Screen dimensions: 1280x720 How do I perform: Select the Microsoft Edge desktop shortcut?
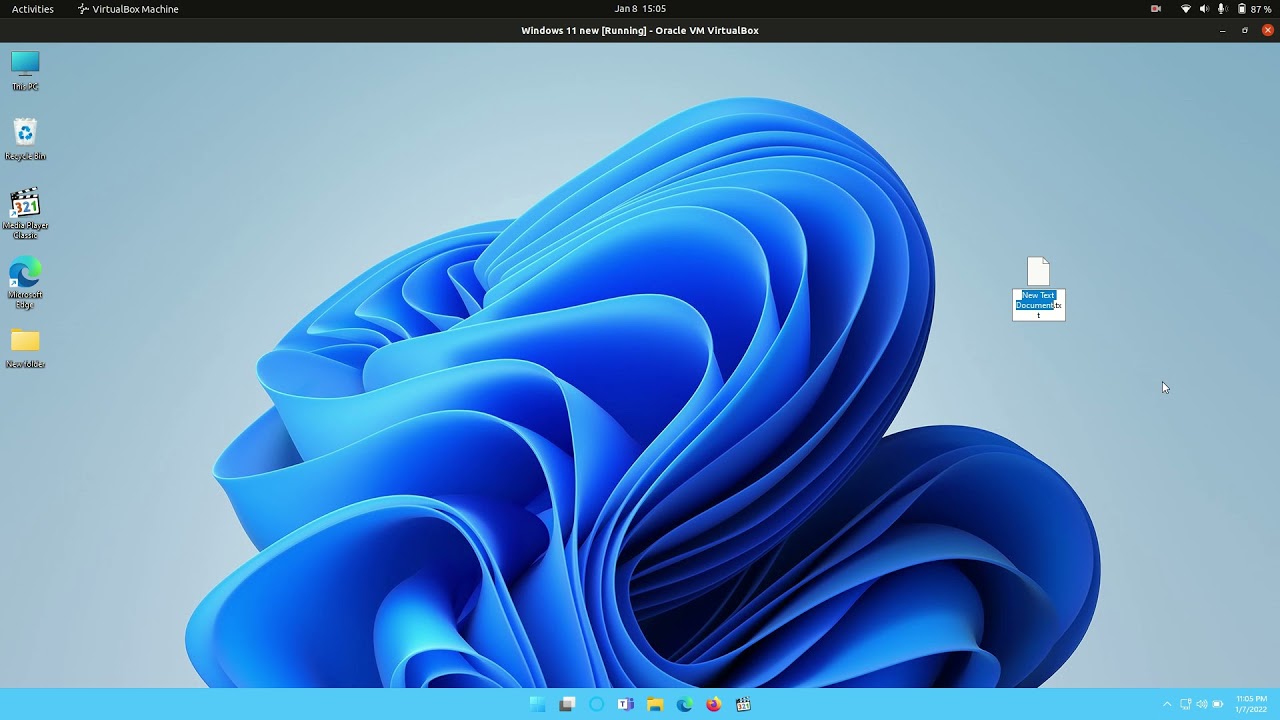pos(25,283)
